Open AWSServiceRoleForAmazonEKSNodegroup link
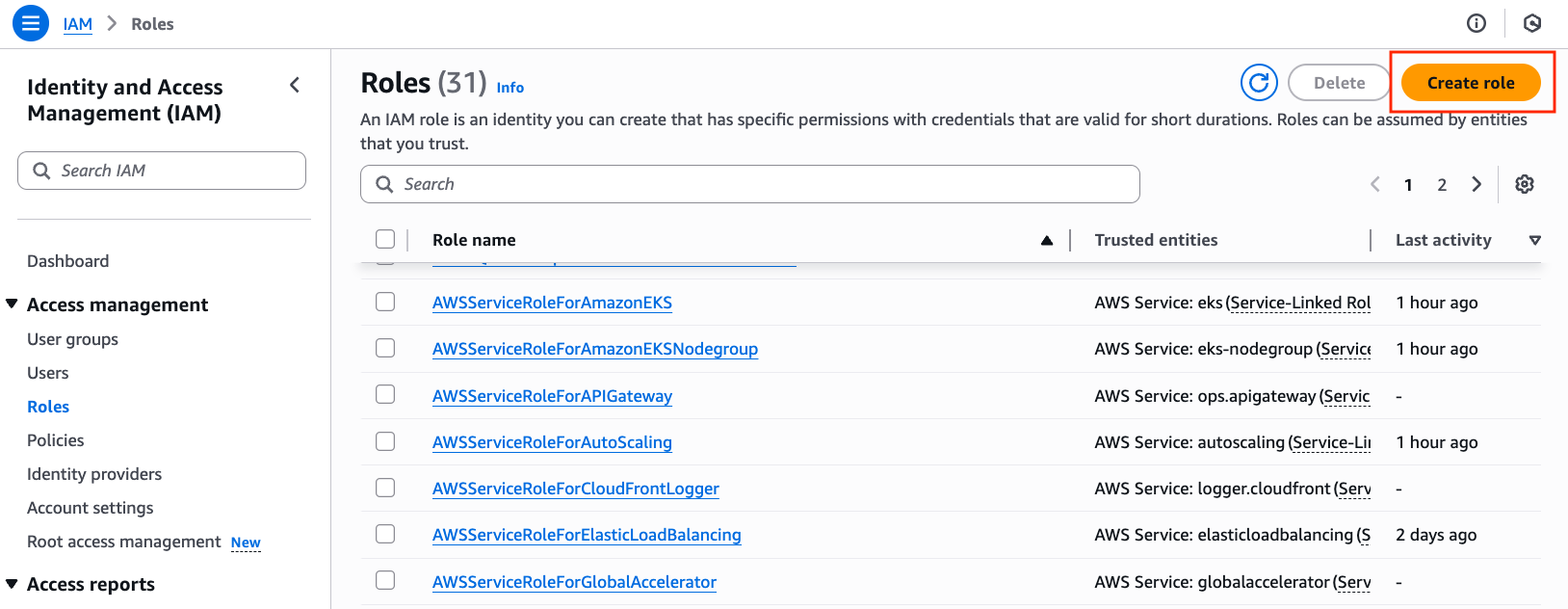The image size is (1568, 609). (595, 349)
